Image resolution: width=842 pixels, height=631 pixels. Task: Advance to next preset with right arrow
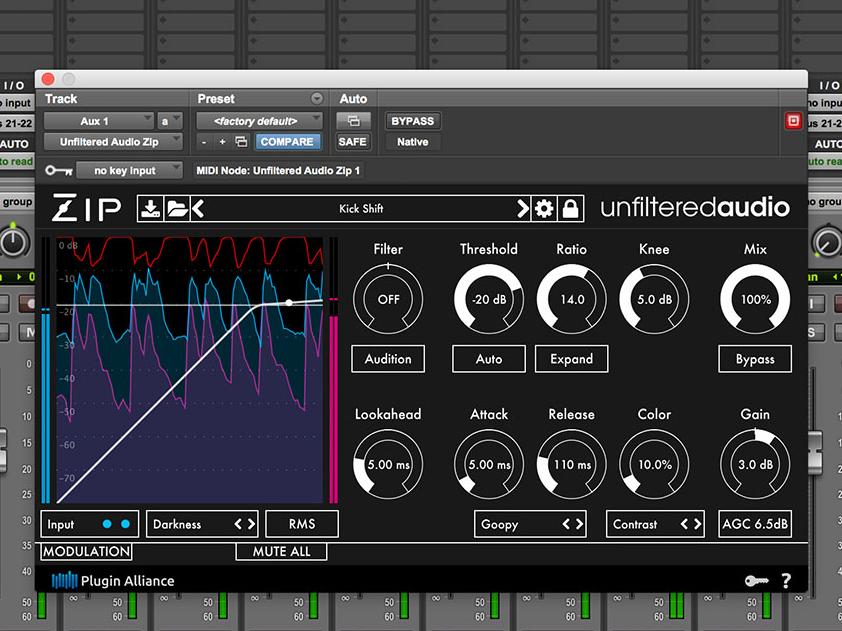pos(522,208)
